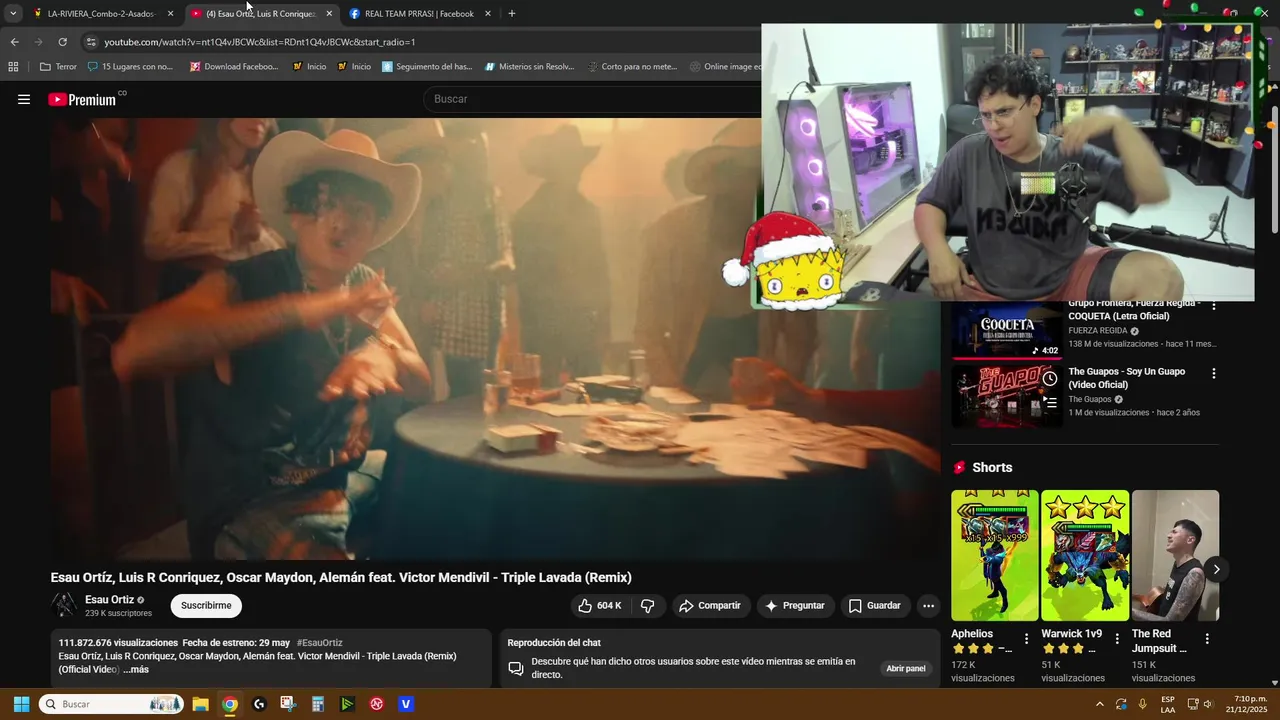The height and width of the screenshot is (720, 1280).
Task: Open Windows Start menu
Action: pos(21,704)
